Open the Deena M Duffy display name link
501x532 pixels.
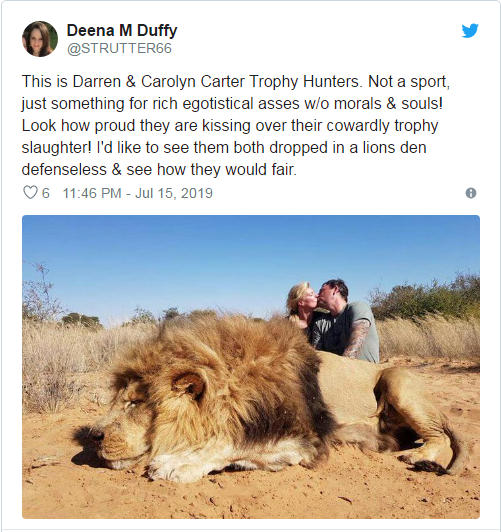(122, 31)
